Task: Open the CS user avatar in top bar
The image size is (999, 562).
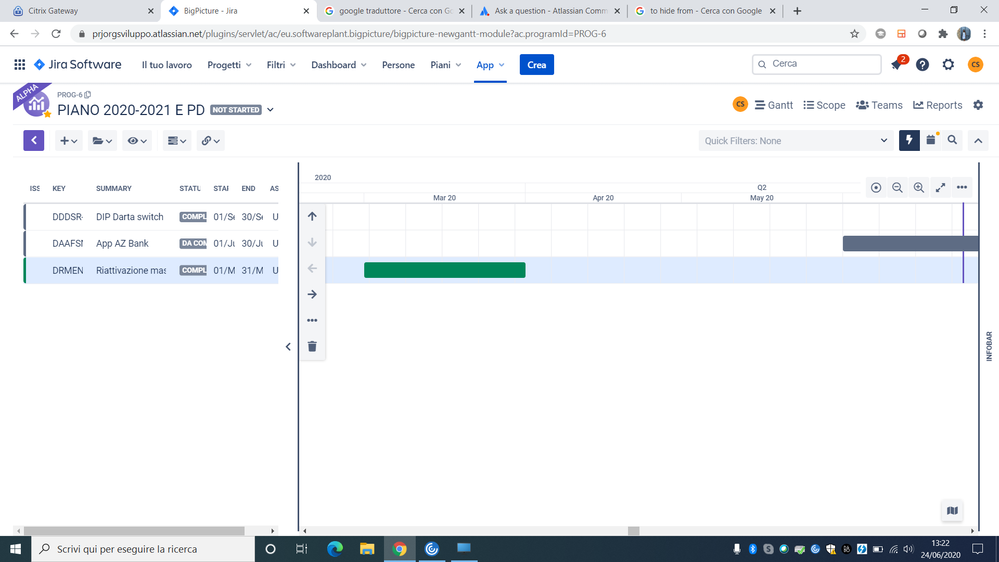Action: pyautogui.click(x=975, y=64)
